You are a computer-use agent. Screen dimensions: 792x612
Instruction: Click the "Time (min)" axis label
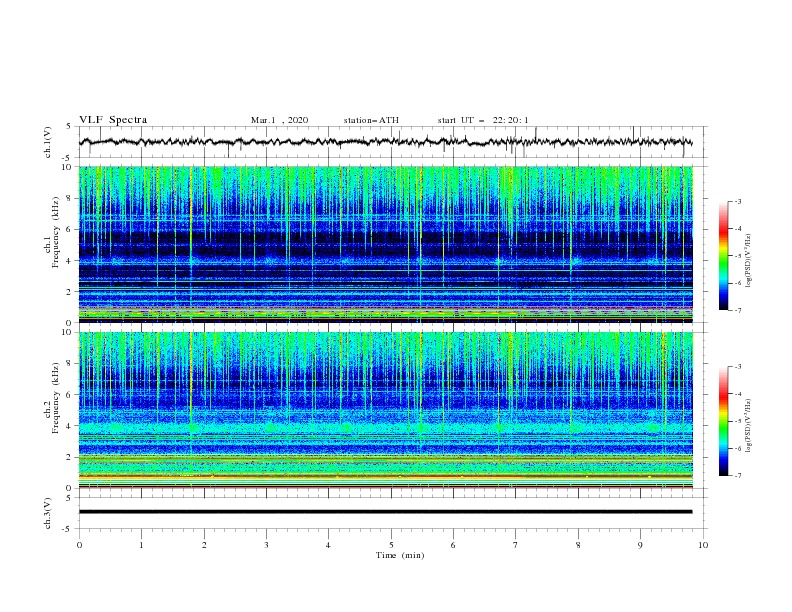tap(400, 555)
